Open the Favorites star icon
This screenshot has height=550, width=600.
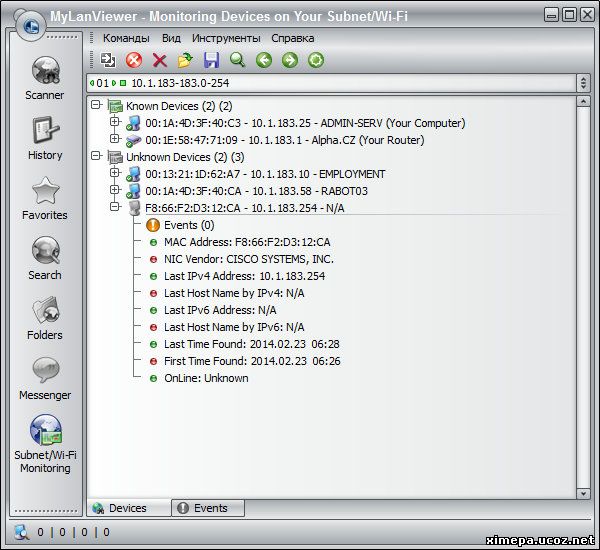click(x=46, y=191)
